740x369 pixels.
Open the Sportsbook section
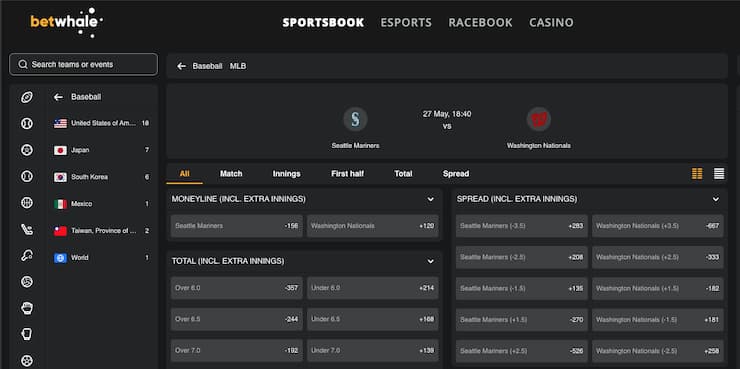click(323, 23)
